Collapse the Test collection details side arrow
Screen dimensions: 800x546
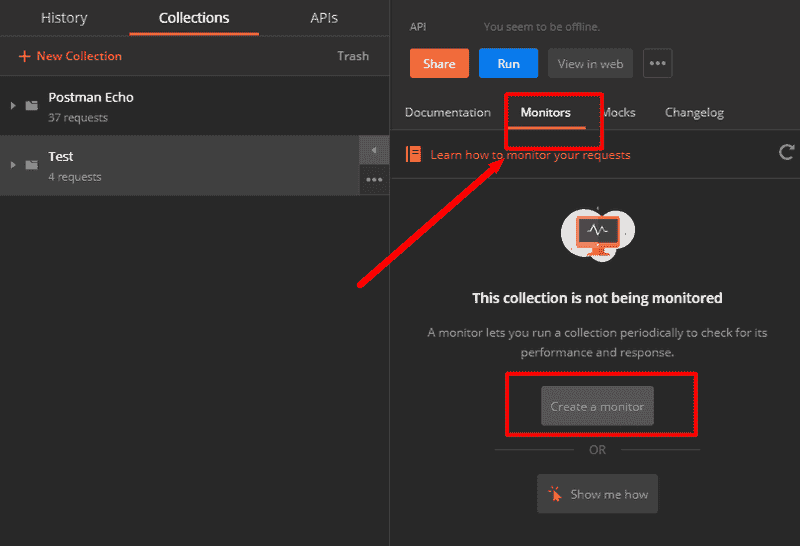click(x=374, y=151)
